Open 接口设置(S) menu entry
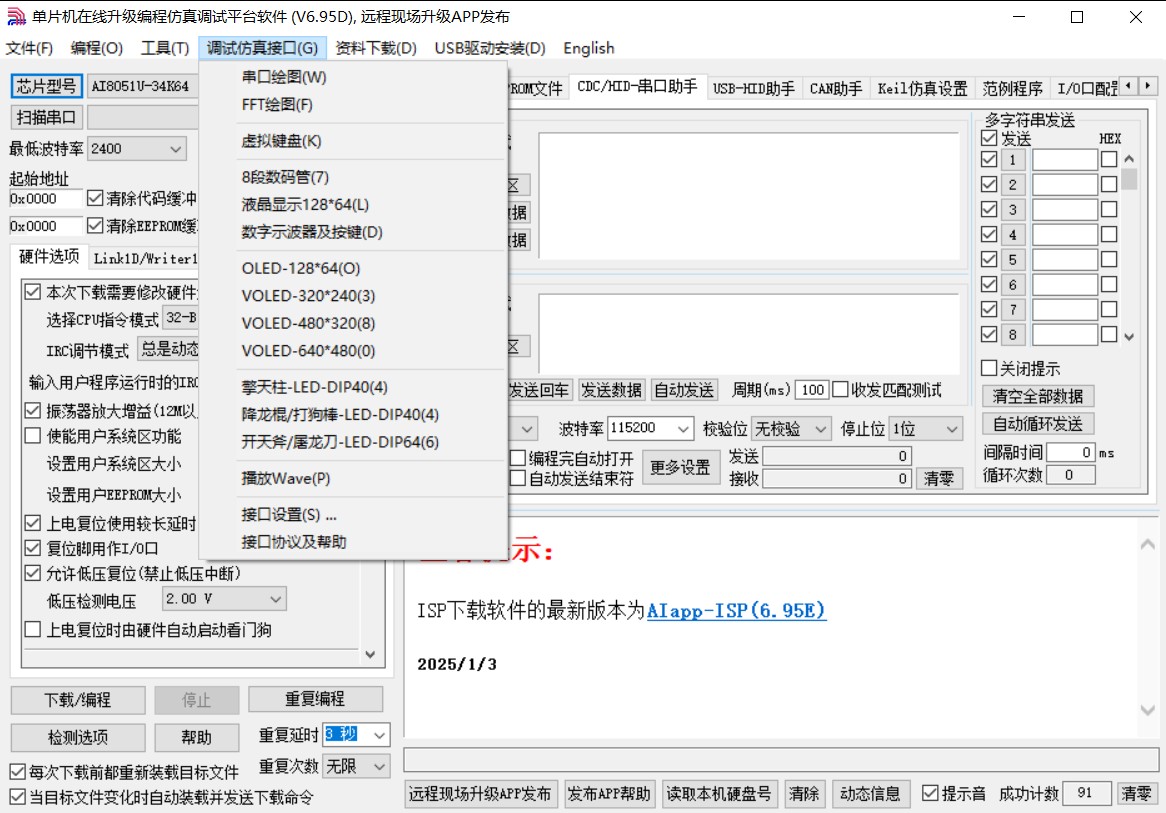This screenshot has width=1166, height=813. (289, 515)
